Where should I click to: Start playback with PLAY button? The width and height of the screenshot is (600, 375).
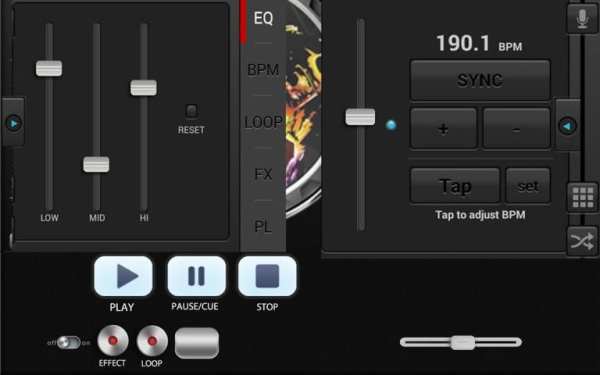(x=123, y=276)
